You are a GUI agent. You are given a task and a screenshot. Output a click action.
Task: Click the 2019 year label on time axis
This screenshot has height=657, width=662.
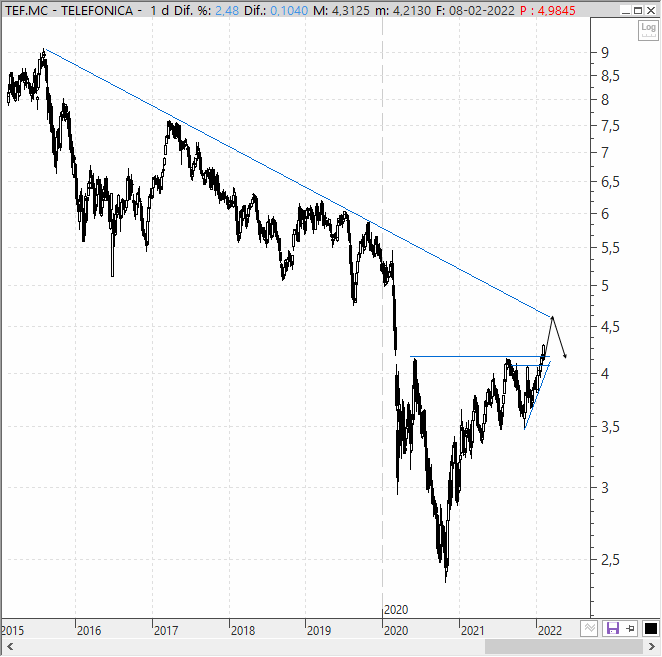[319, 630]
